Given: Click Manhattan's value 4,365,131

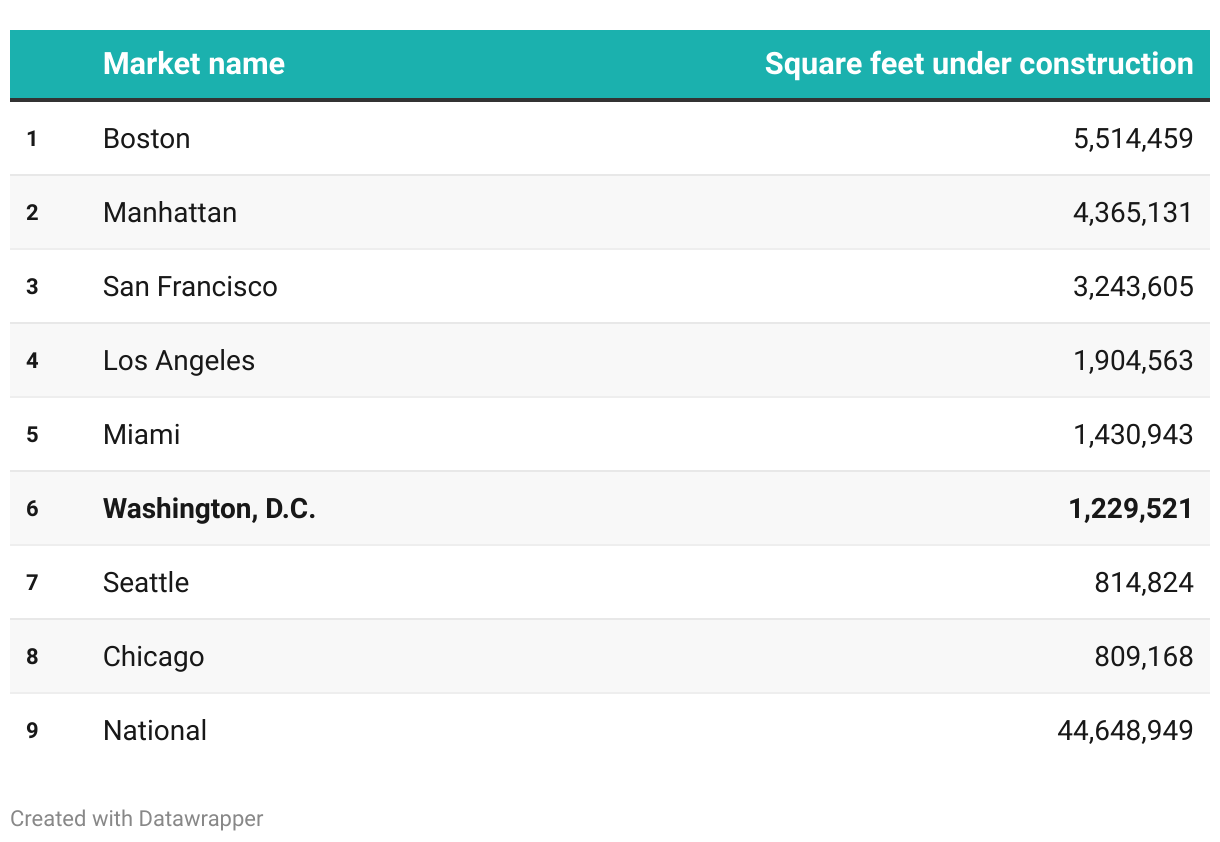Looking at the screenshot, I should 1133,212.
